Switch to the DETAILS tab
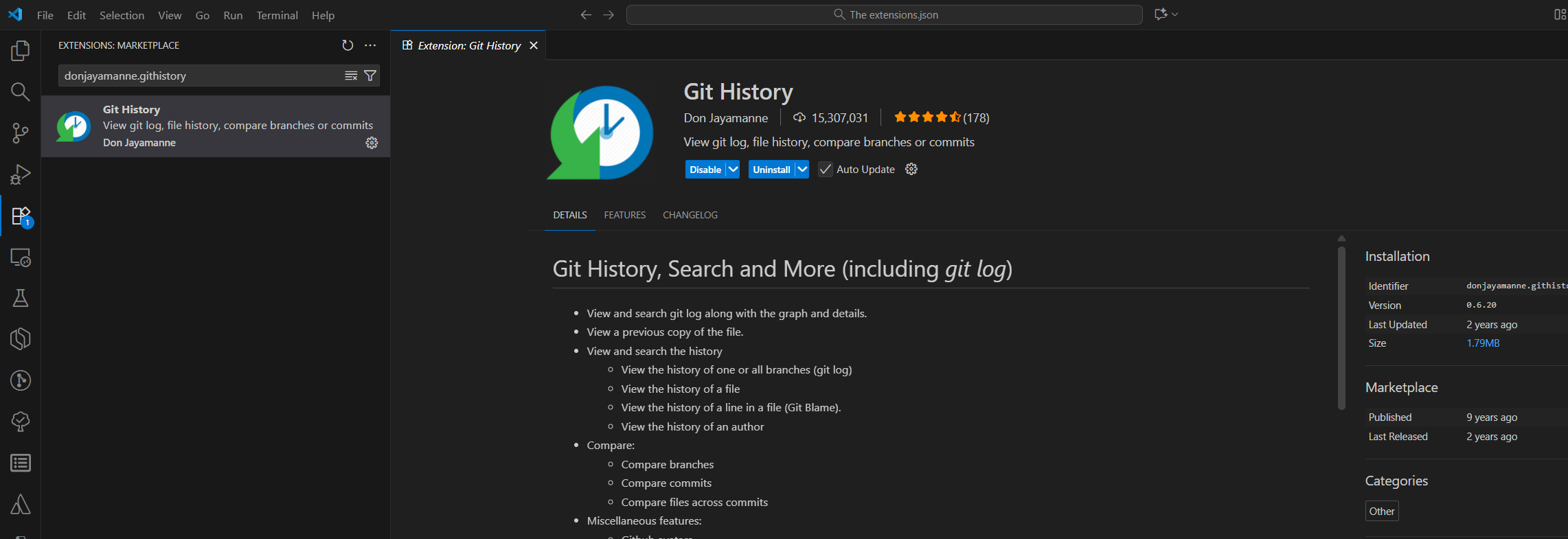Screen dimensions: 1568x539 tap(570, 215)
